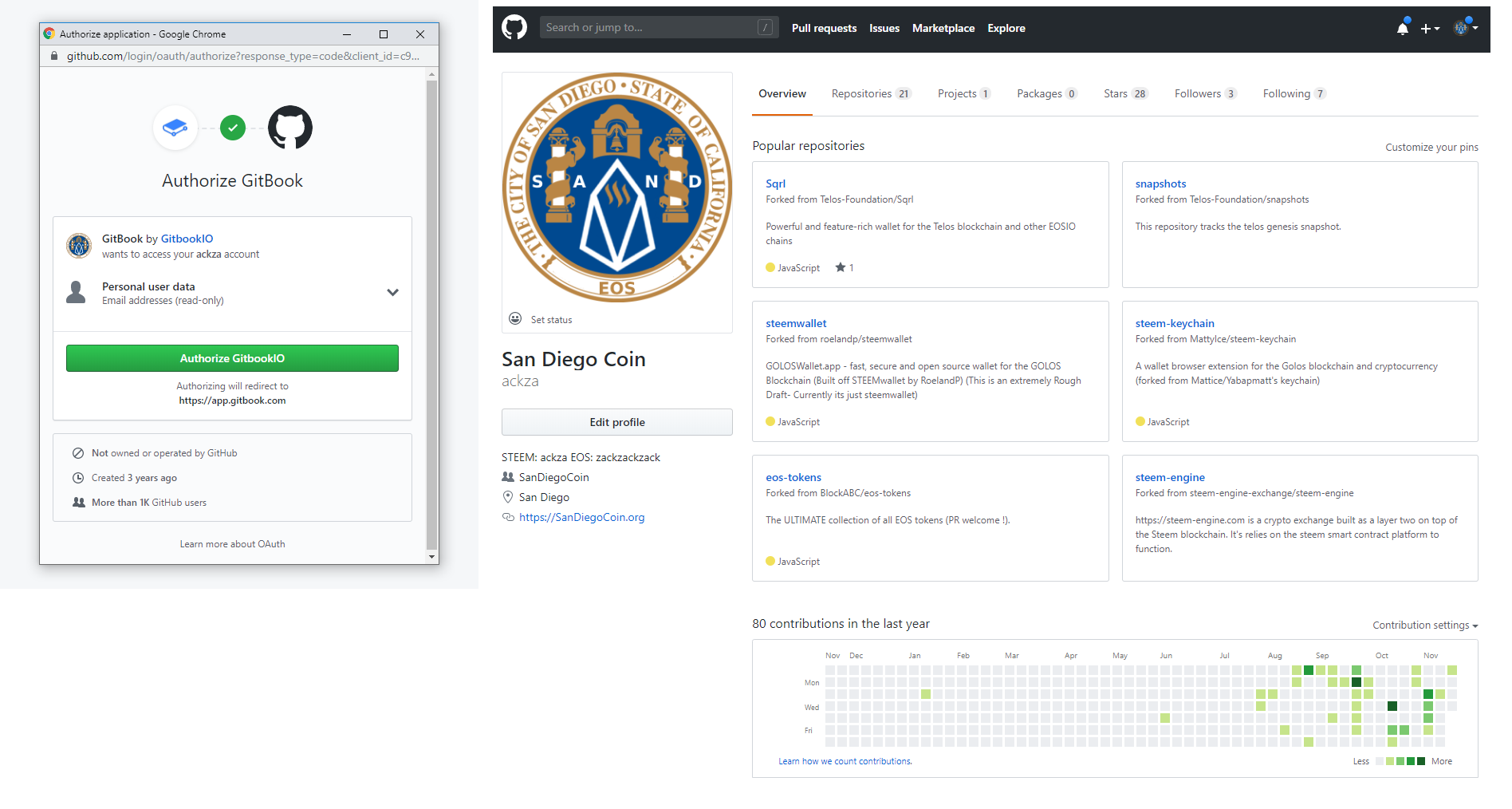Image resolution: width=1512 pixels, height=809 pixels.
Task: Open the GitHub home logo
Action: (x=514, y=28)
